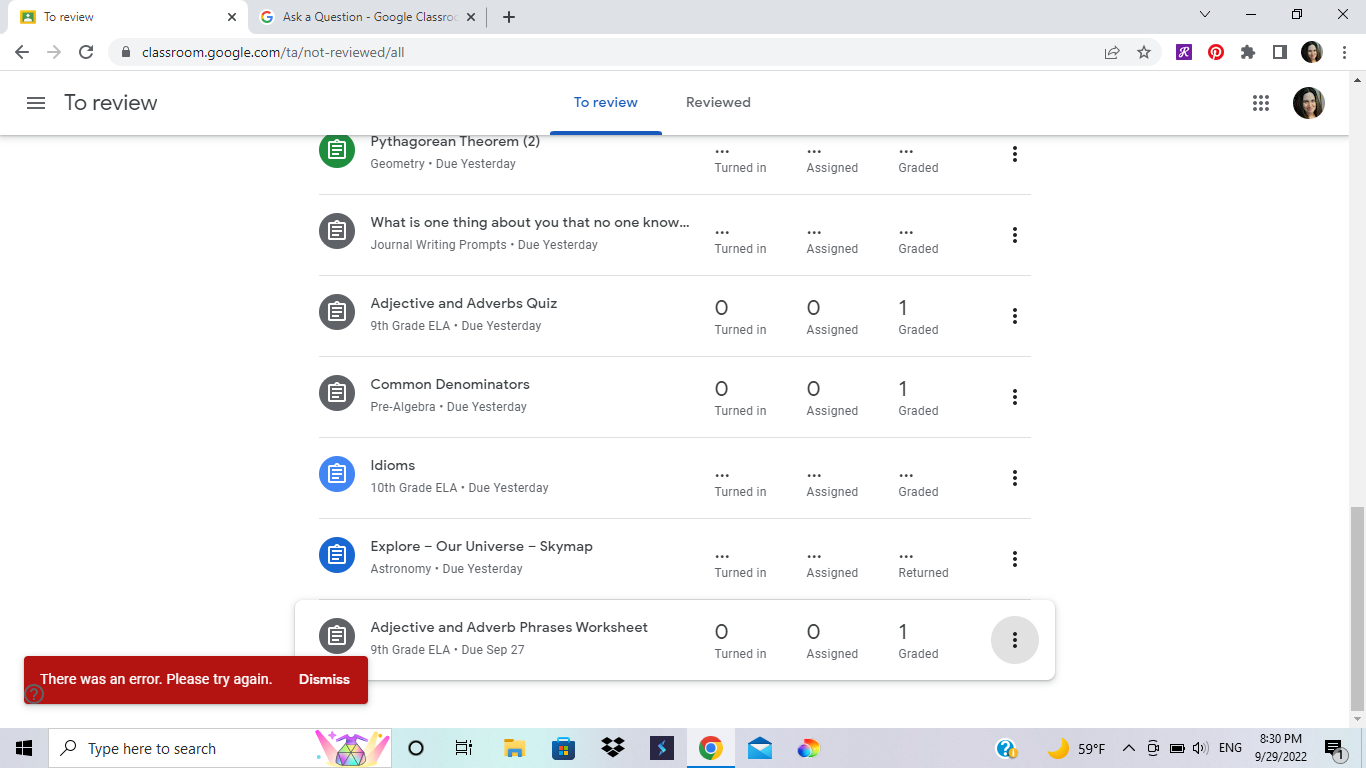Open more options for Adjective and Adverbs Quiz
Viewport: 1366px width, 768px height.
coord(1014,316)
